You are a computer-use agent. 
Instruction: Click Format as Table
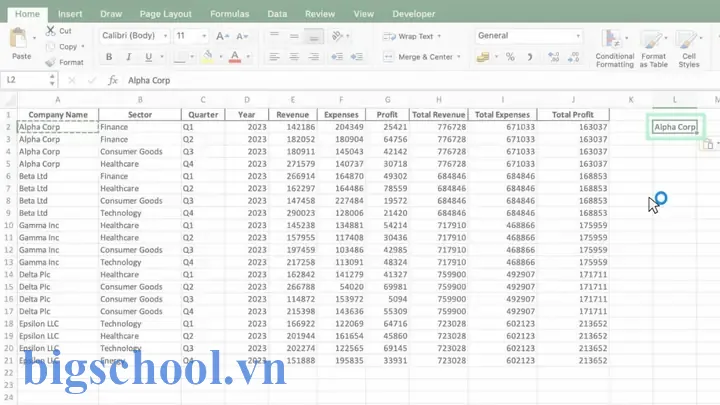click(653, 48)
